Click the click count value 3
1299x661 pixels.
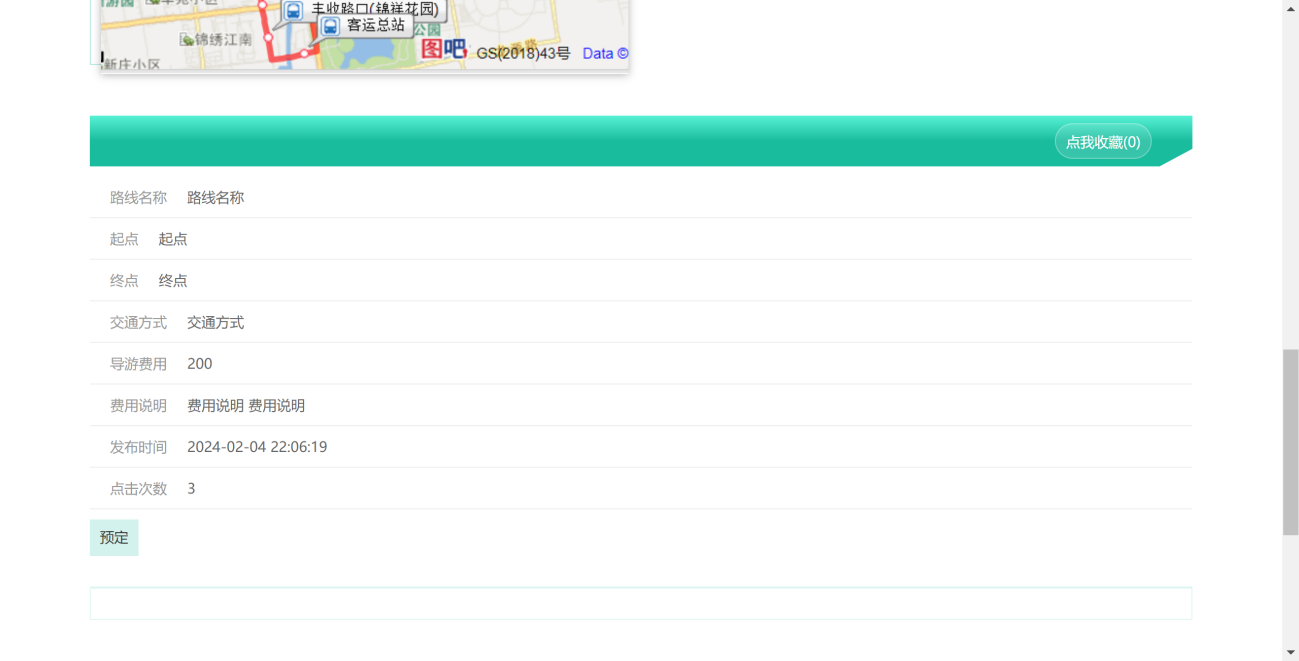[x=191, y=489]
